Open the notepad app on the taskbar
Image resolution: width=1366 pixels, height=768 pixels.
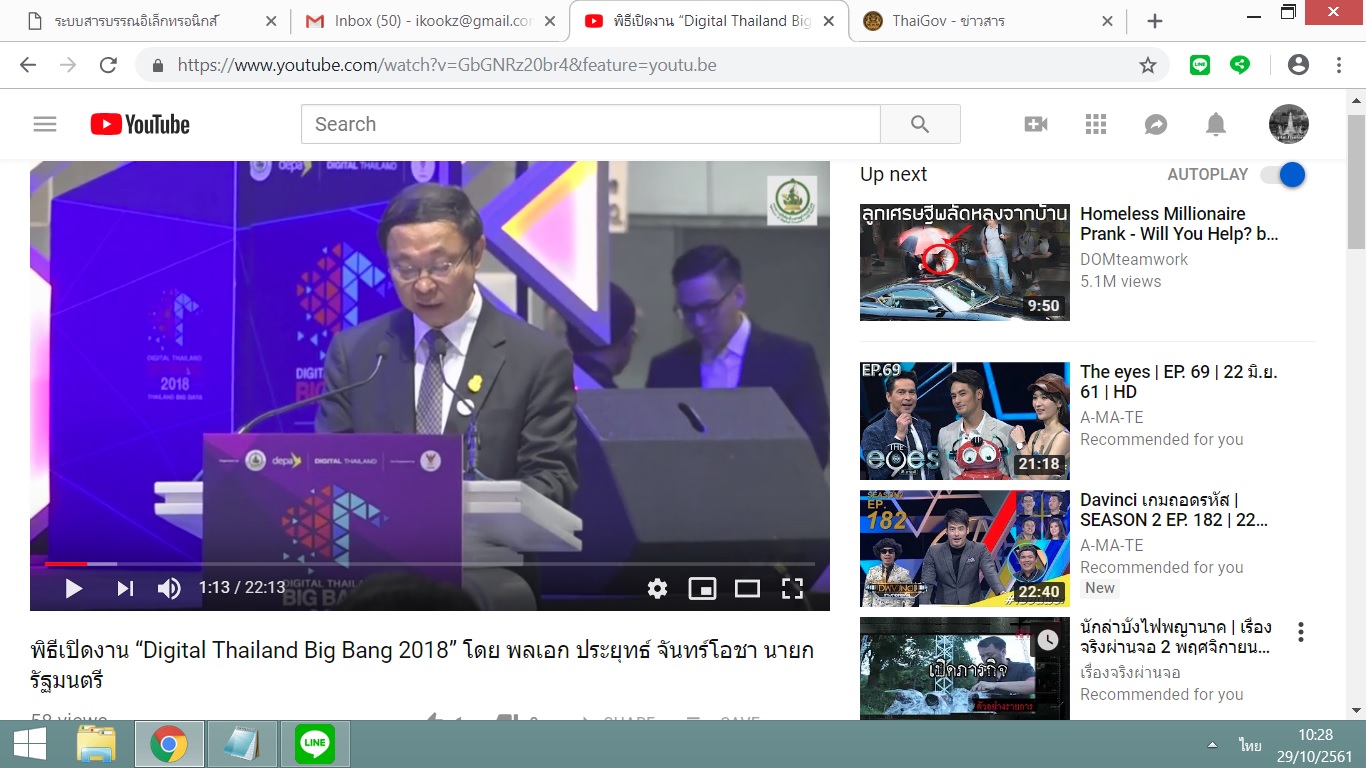point(242,744)
